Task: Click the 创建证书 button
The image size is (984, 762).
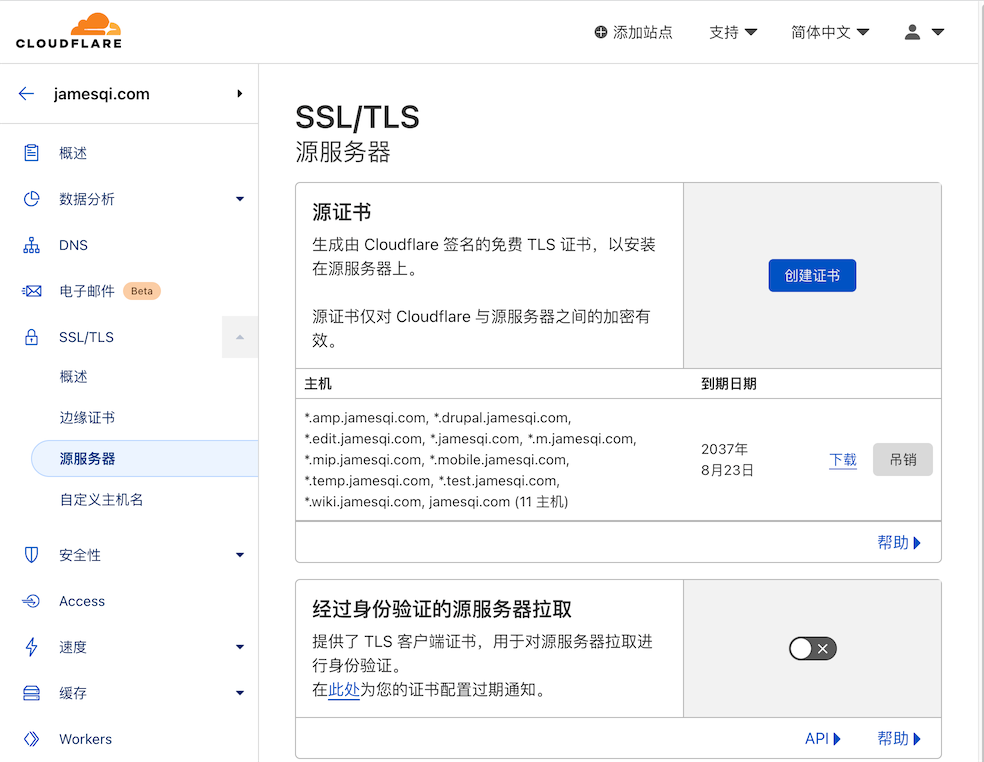Action: point(812,275)
